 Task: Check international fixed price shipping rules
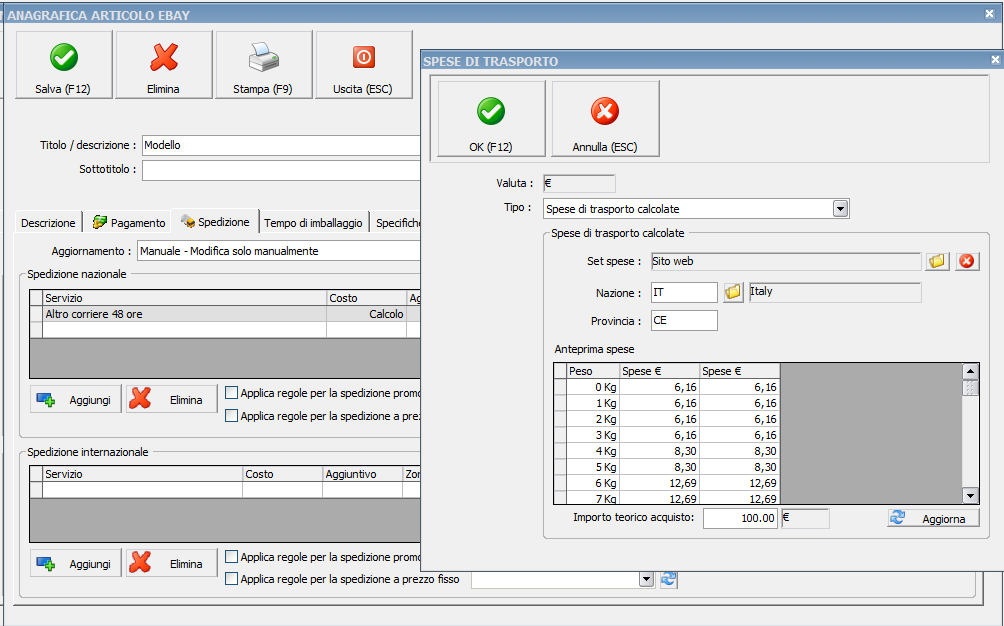click(232, 579)
